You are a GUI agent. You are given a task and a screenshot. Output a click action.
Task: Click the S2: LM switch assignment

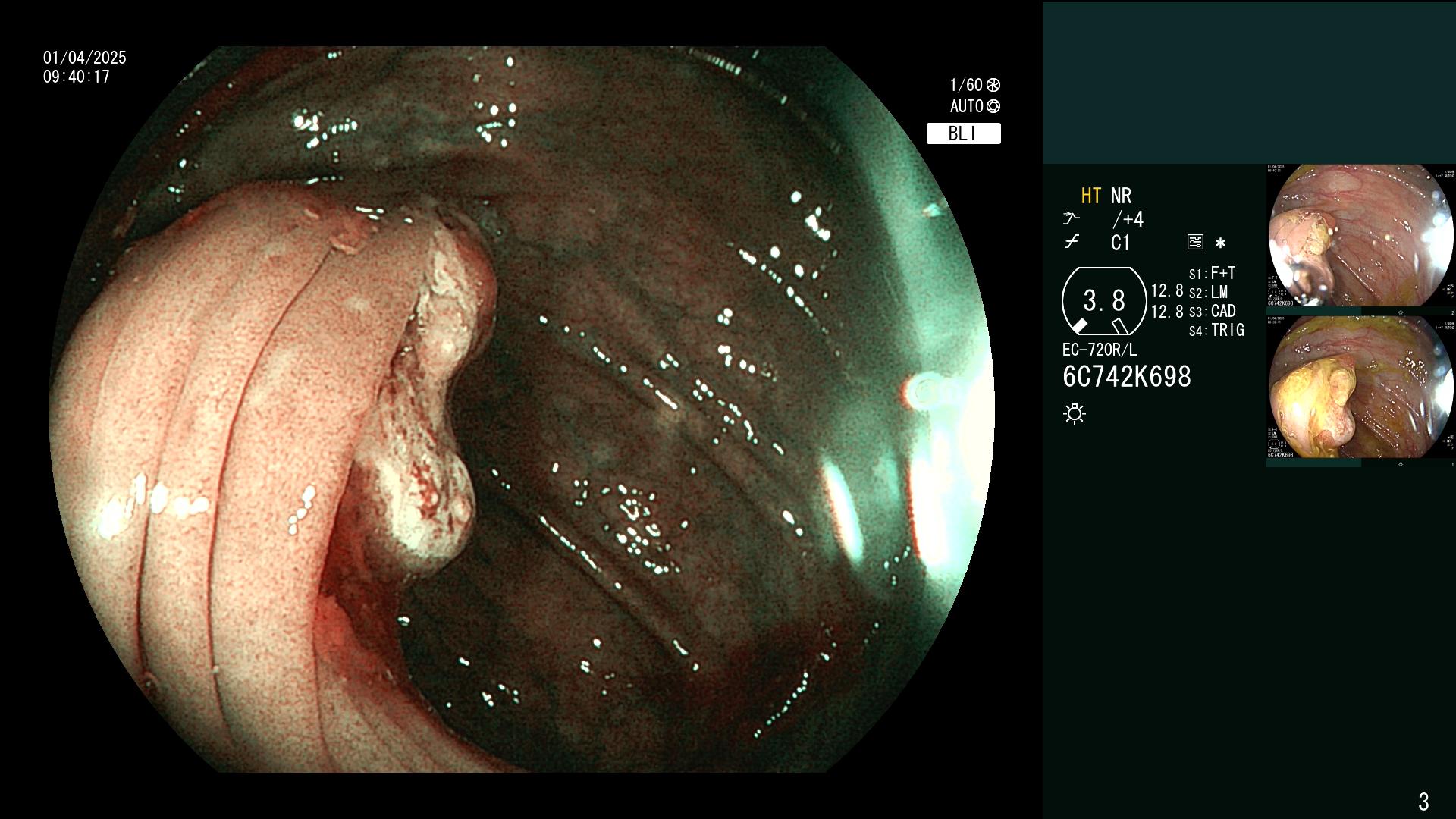(x=1208, y=292)
